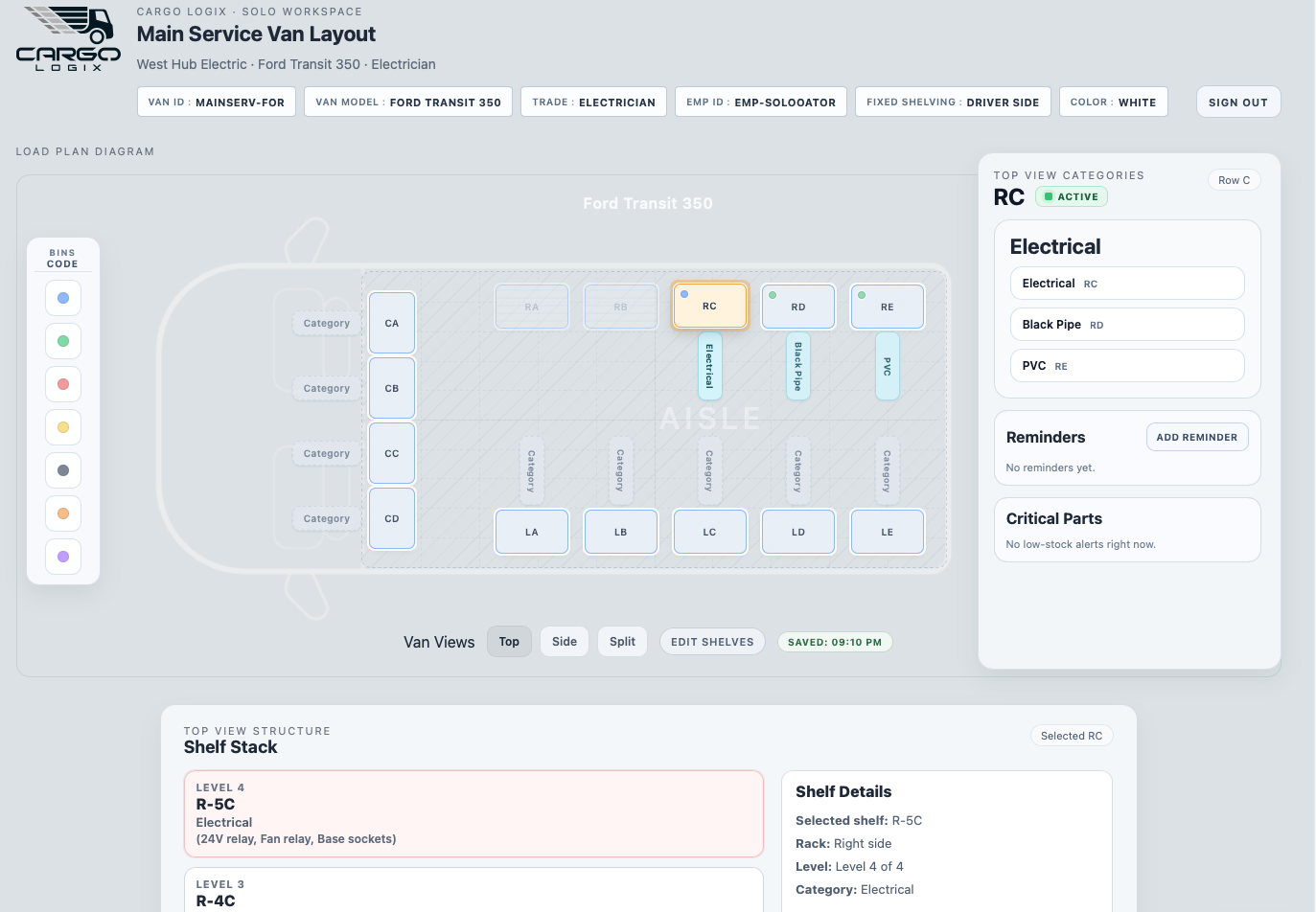Select shelf LE in the van diagram
Viewport: 1316px width, 912px height.
888,532
